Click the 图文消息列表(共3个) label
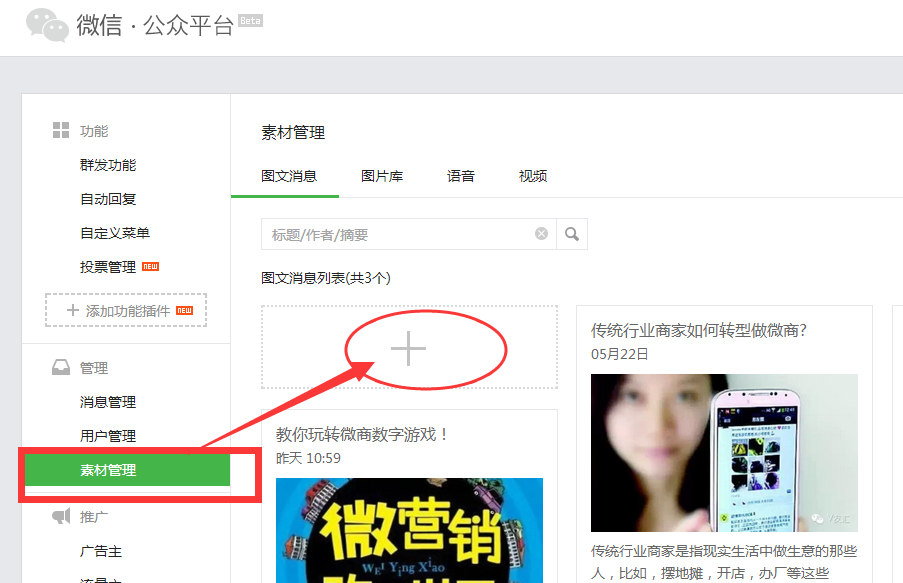 coord(326,278)
